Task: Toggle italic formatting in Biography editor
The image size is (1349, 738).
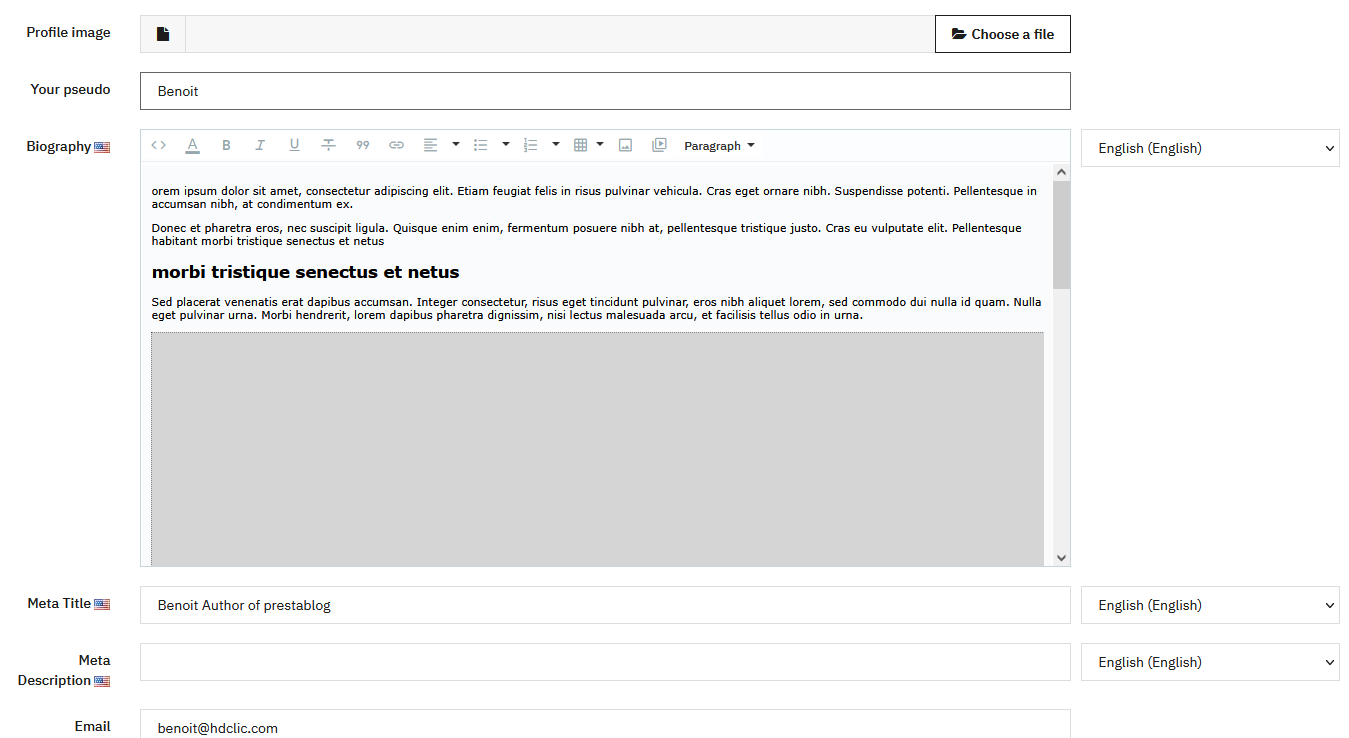Action: (x=260, y=145)
